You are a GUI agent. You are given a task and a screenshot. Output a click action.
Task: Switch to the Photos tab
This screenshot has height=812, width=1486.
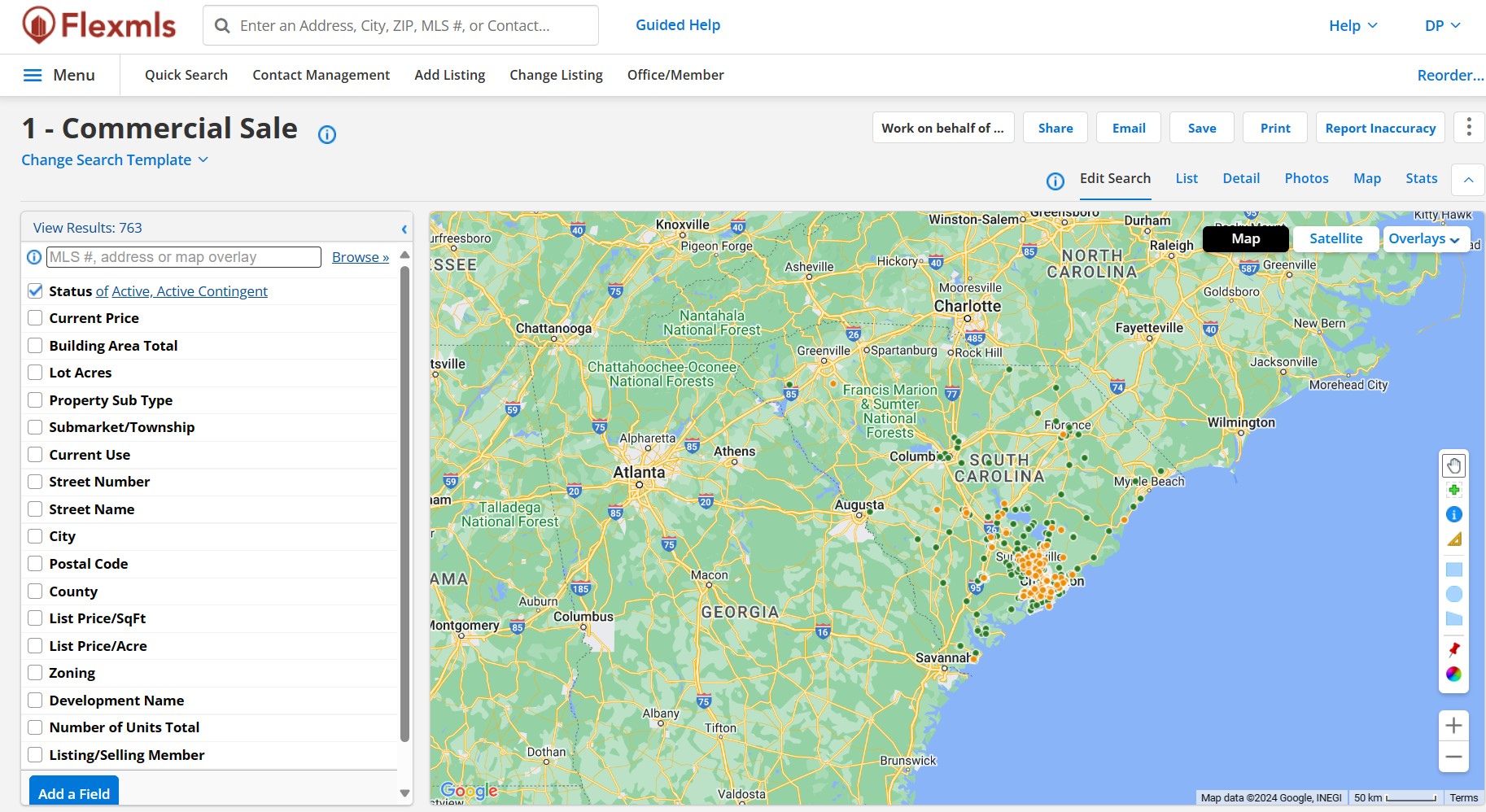[x=1306, y=178]
